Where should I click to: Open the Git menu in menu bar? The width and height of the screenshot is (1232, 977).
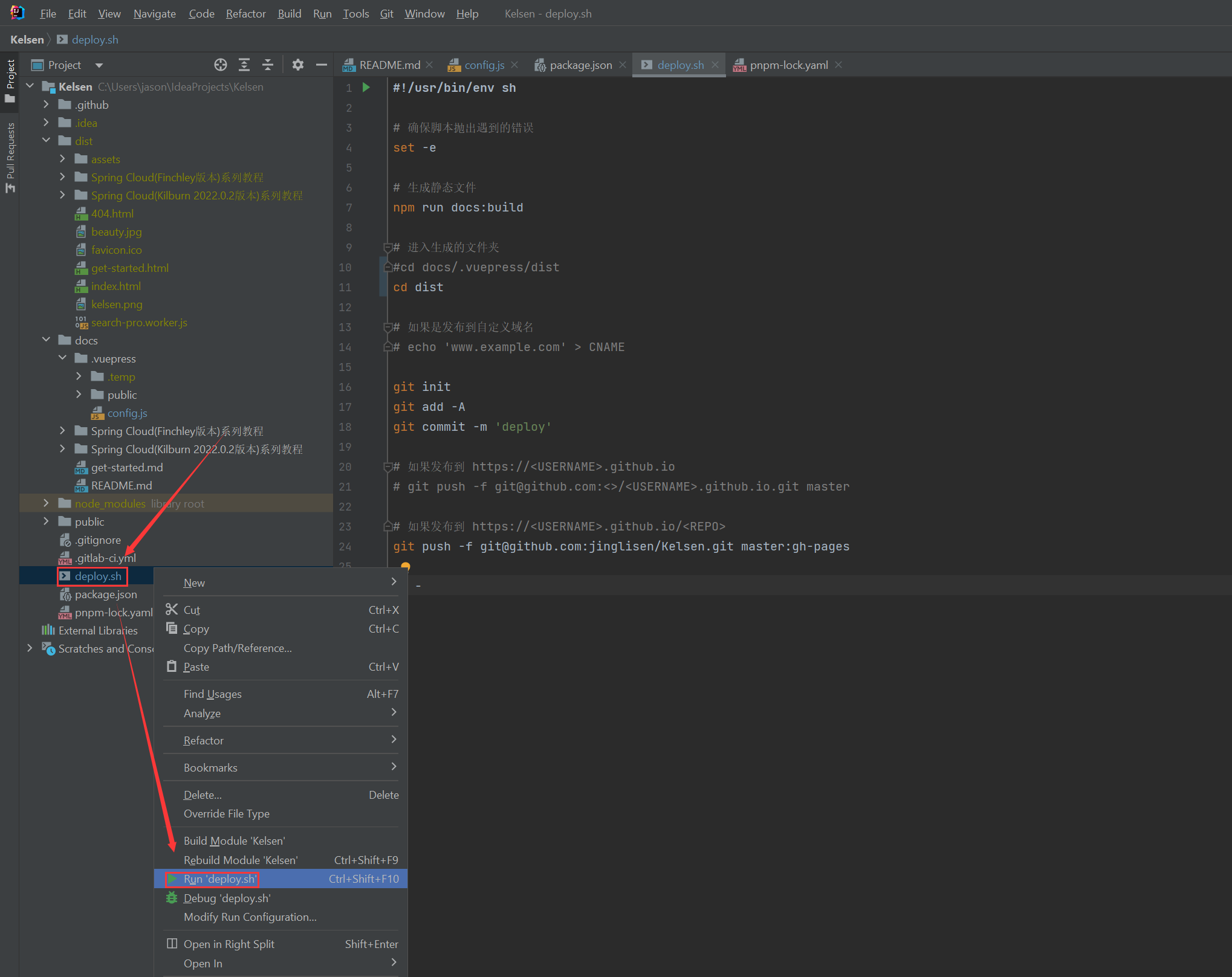click(x=386, y=13)
